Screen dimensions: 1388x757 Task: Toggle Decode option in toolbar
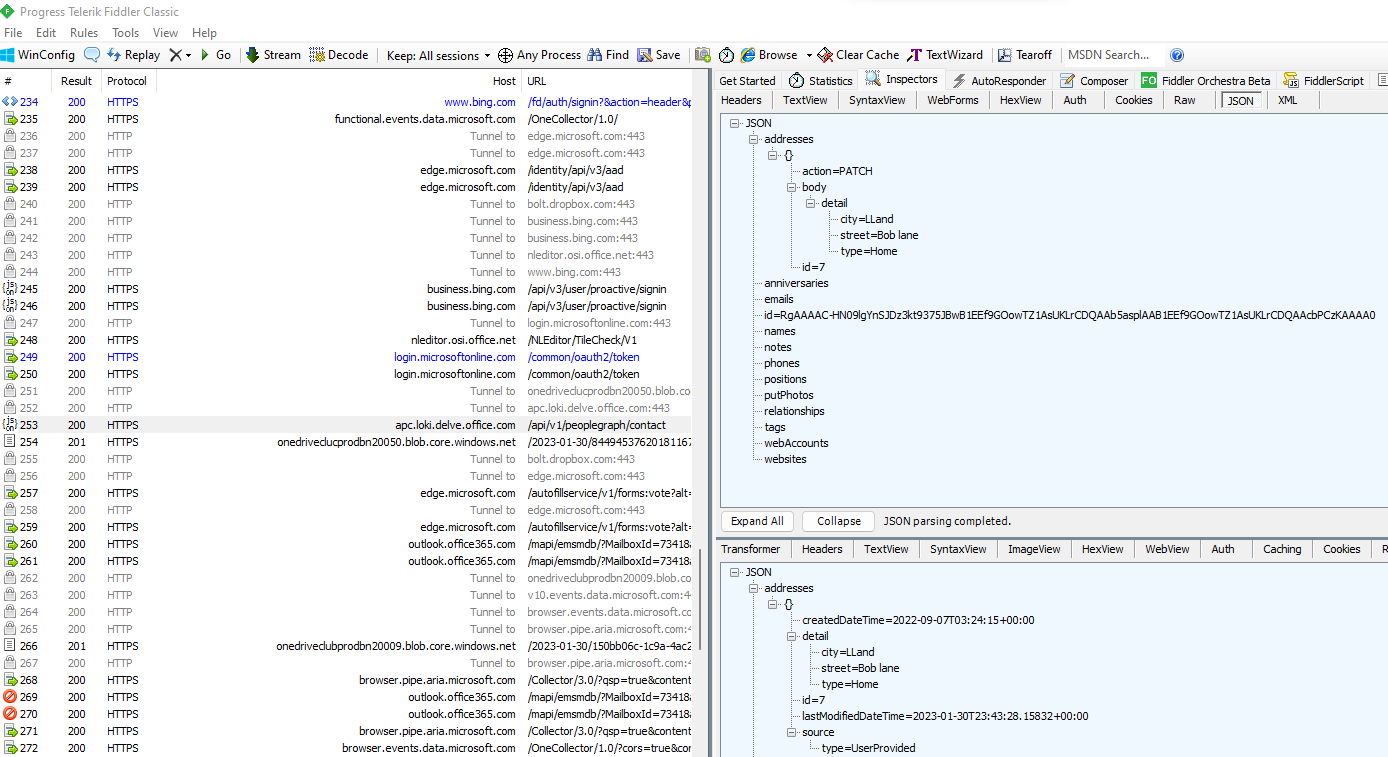pos(339,55)
